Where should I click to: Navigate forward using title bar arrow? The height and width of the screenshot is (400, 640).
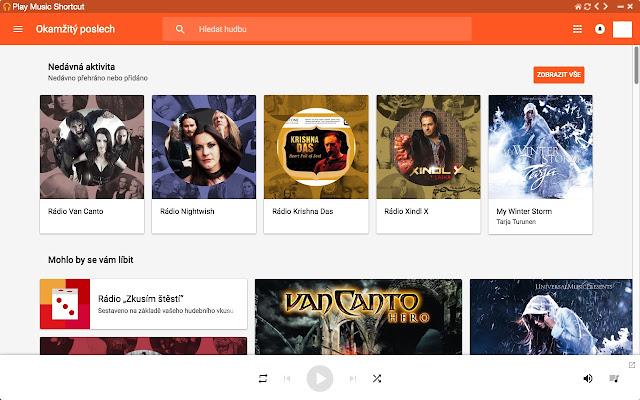pos(605,7)
